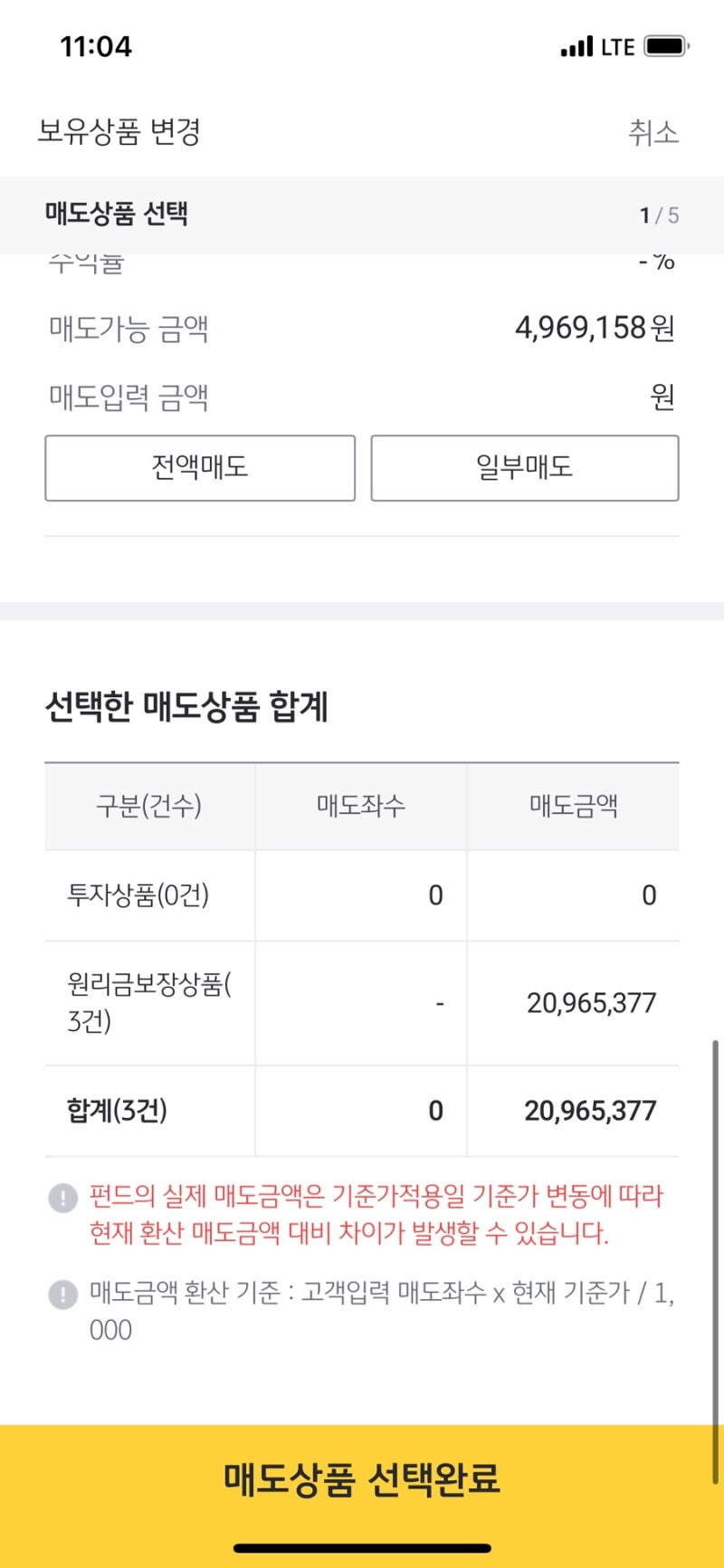Tap the info icon beside red fund warning
This screenshot has height=1568, width=724.
[x=62, y=1198]
